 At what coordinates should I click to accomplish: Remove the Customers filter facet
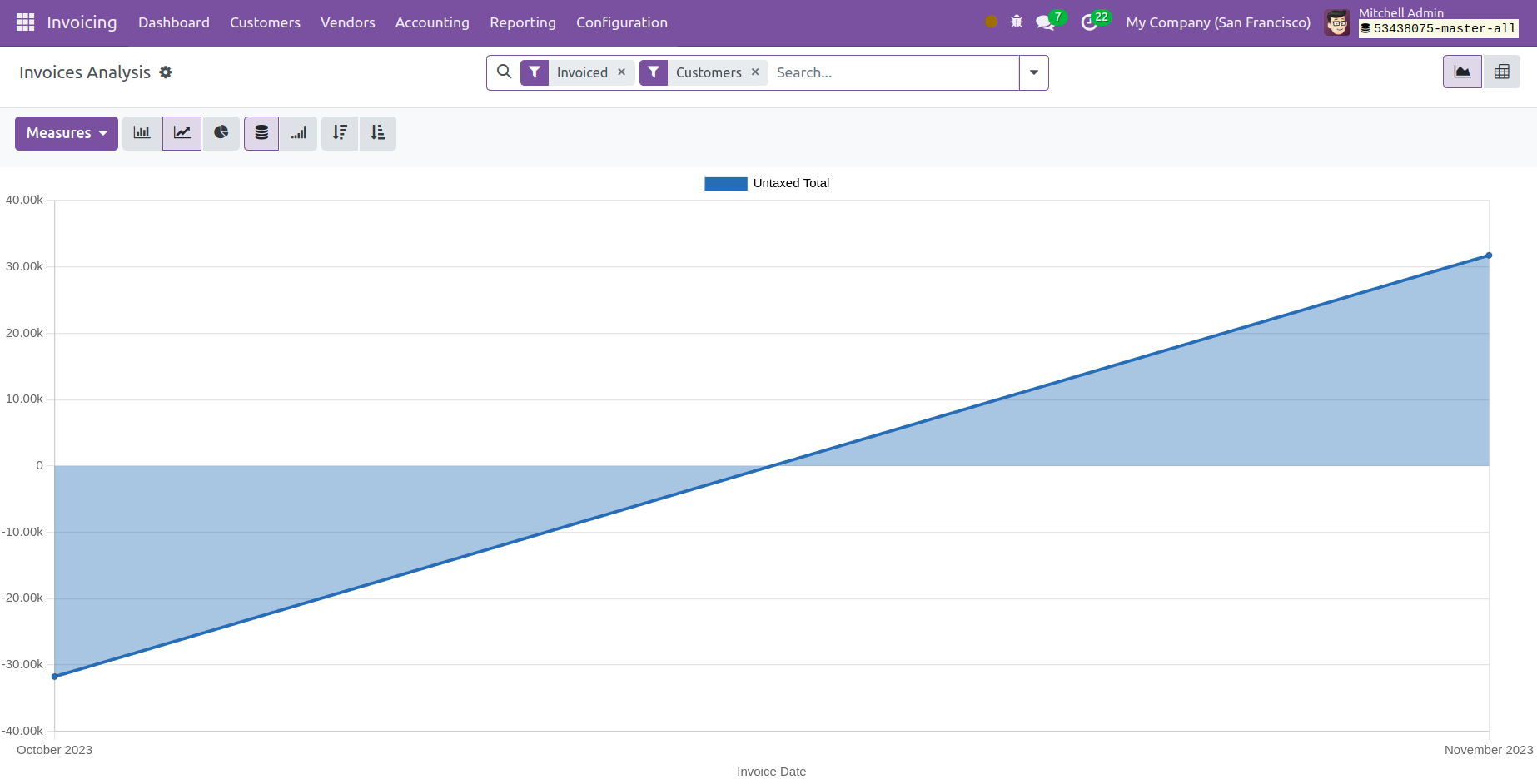[x=755, y=72]
